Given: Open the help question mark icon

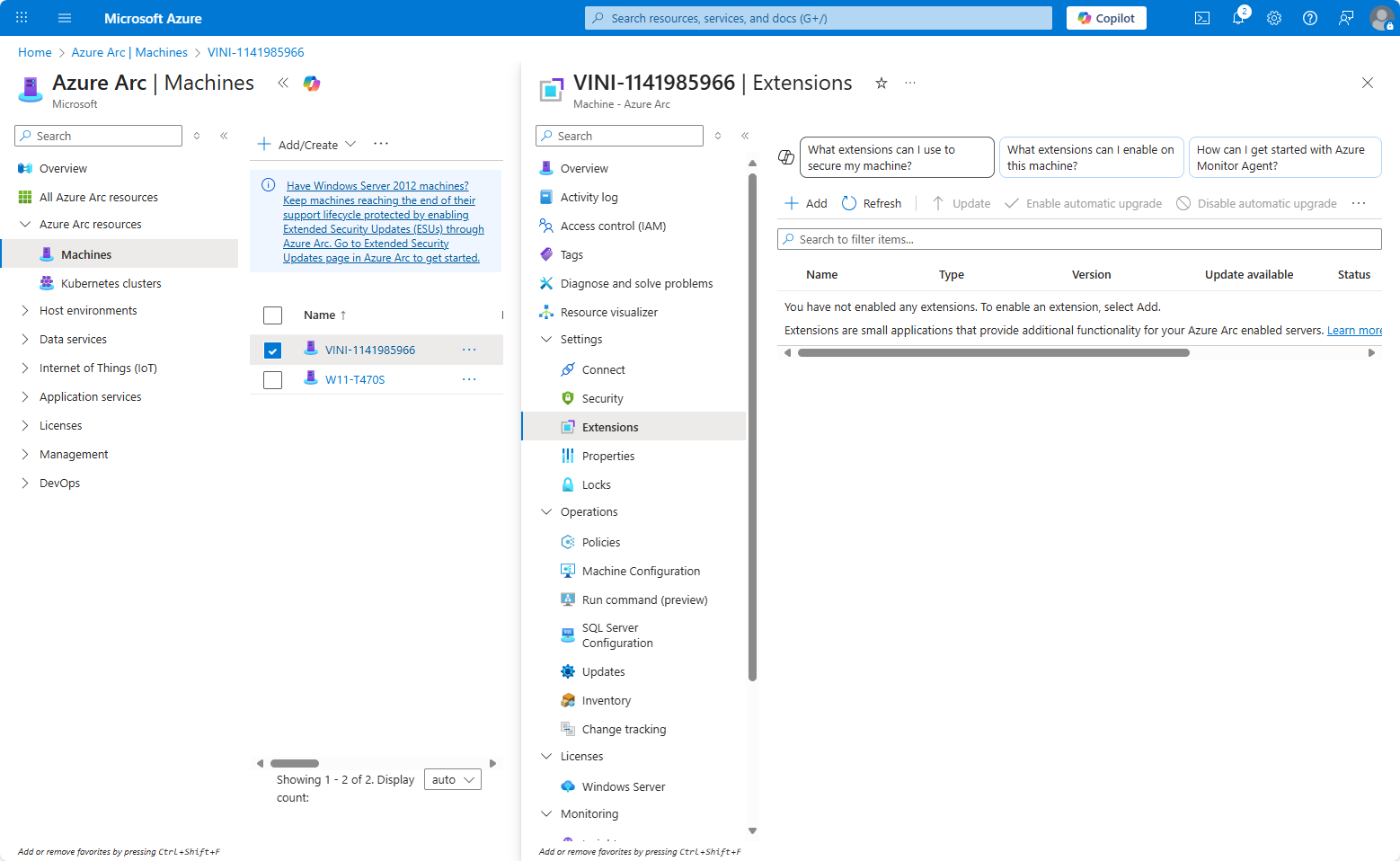Looking at the screenshot, I should pyautogui.click(x=1310, y=18).
